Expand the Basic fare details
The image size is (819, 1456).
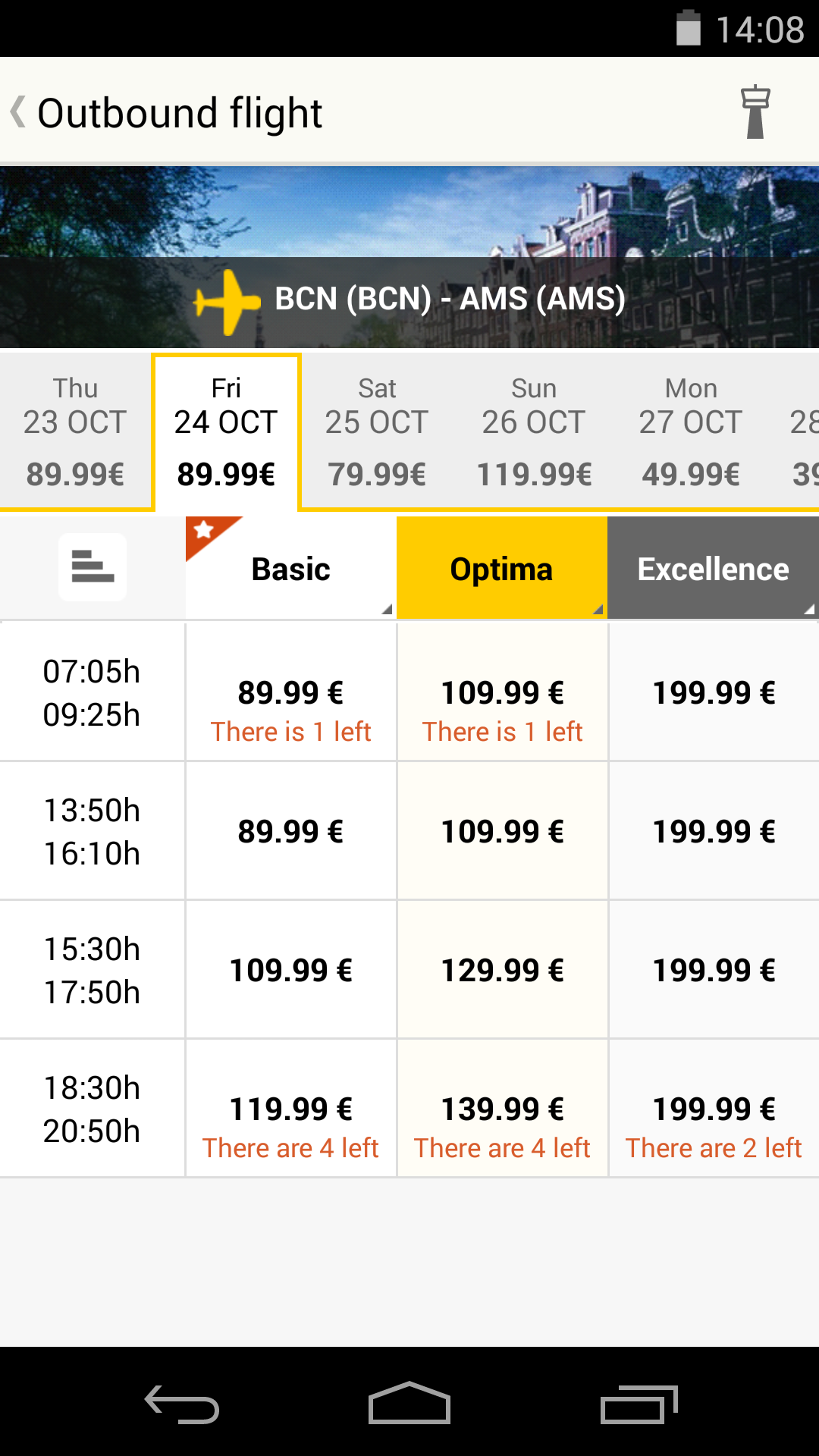(291, 569)
